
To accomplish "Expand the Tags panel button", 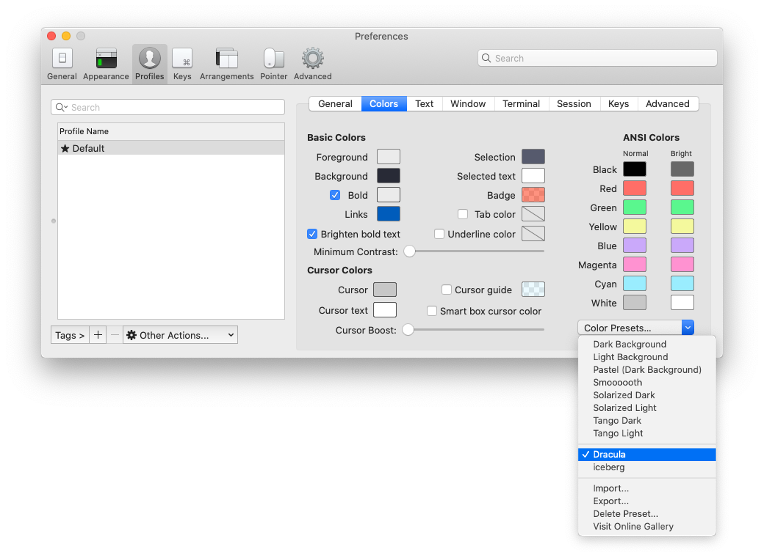I will 70,335.
